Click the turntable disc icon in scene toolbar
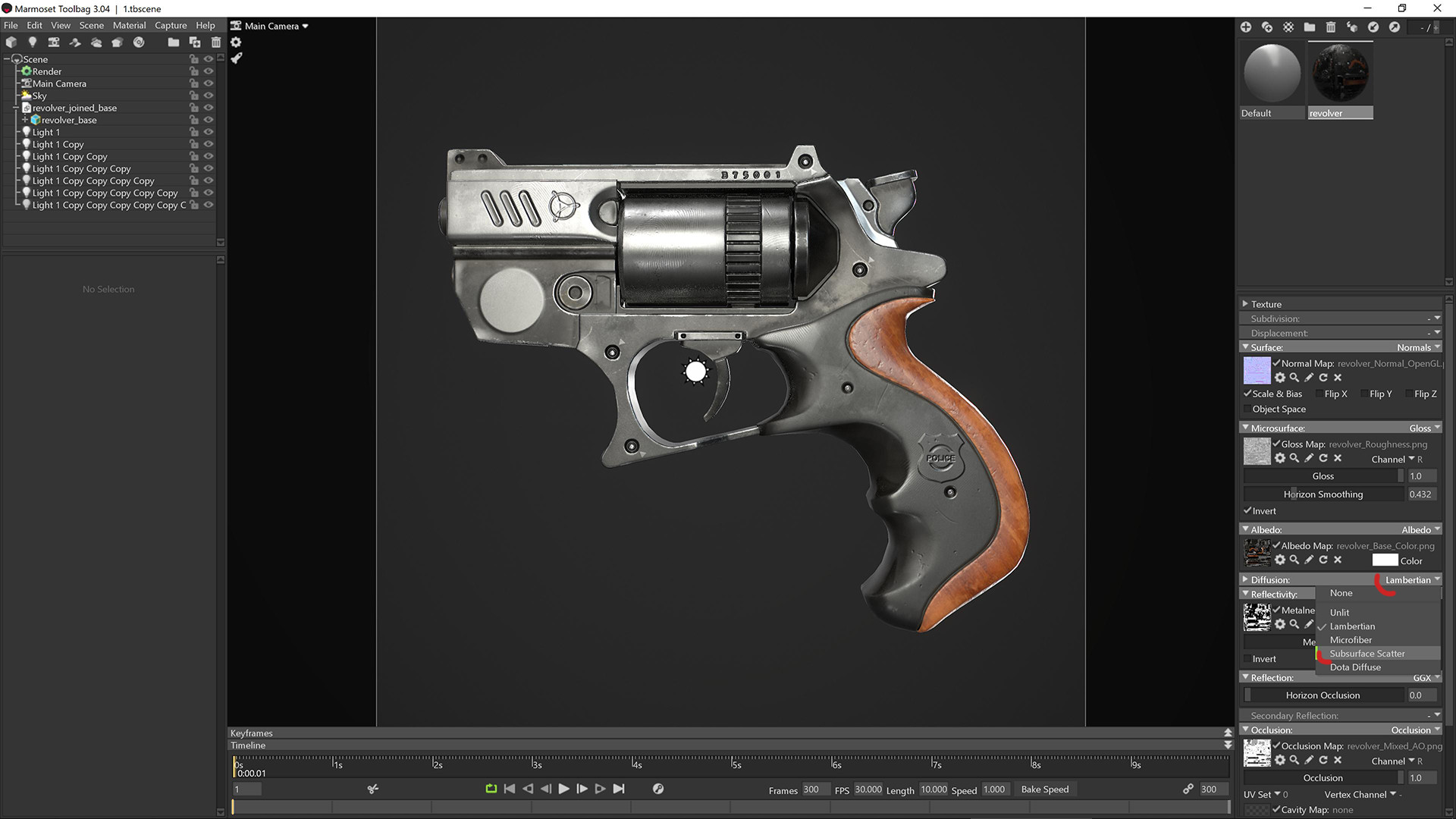Viewport: 1456px width, 819px height. [139, 42]
